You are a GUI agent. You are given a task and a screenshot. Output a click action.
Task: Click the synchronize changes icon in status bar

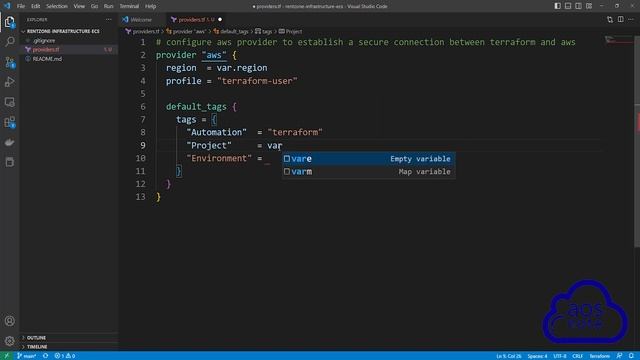[x=45, y=356]
